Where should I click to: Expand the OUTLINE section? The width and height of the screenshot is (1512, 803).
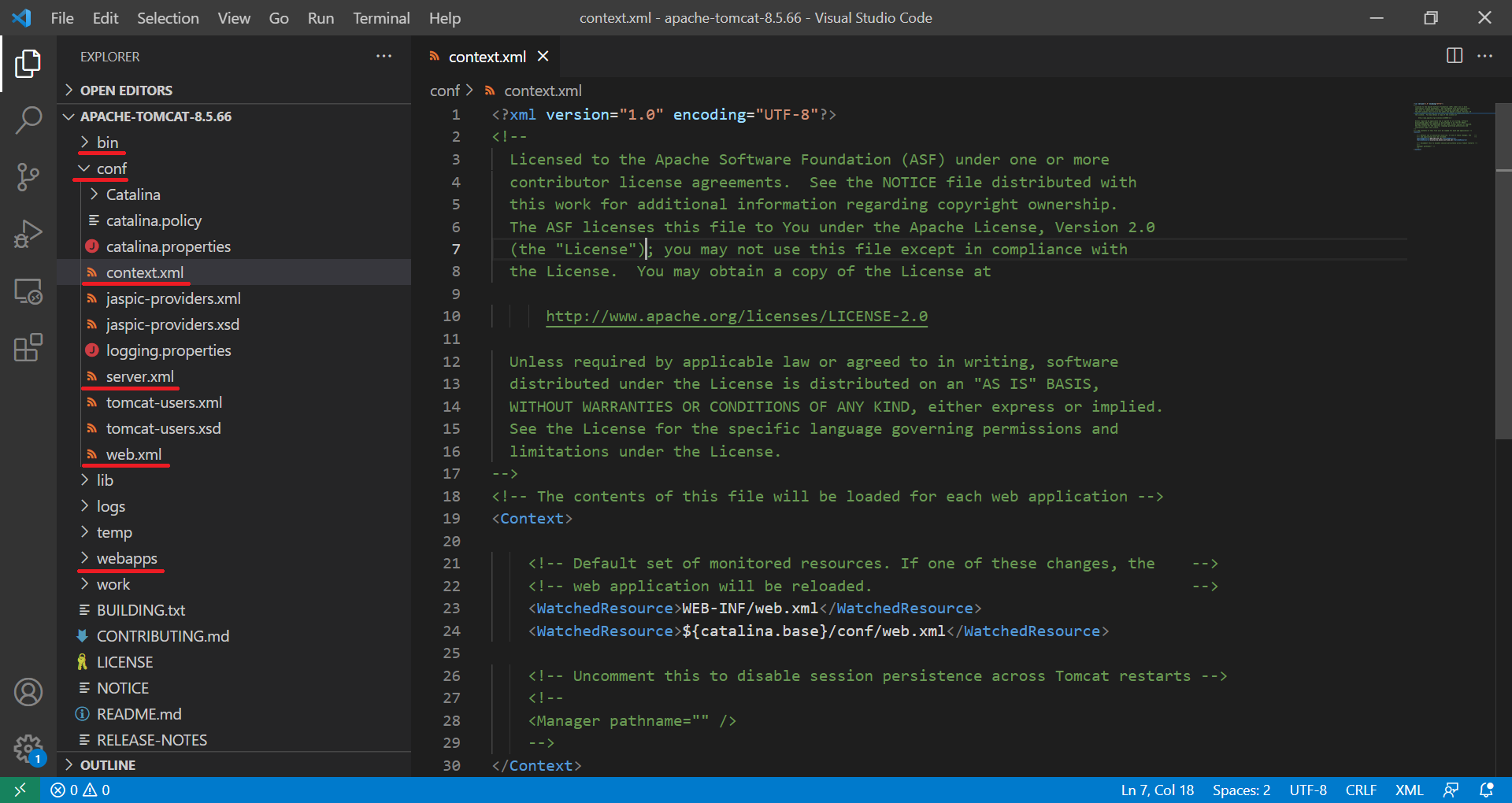108,765
